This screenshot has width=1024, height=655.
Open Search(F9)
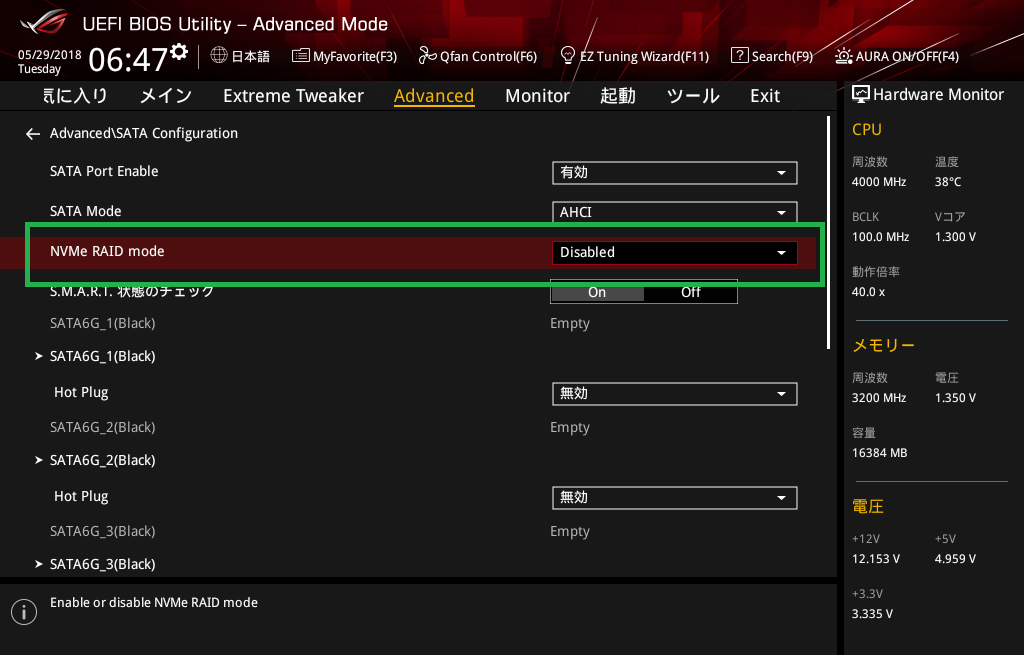772,56
